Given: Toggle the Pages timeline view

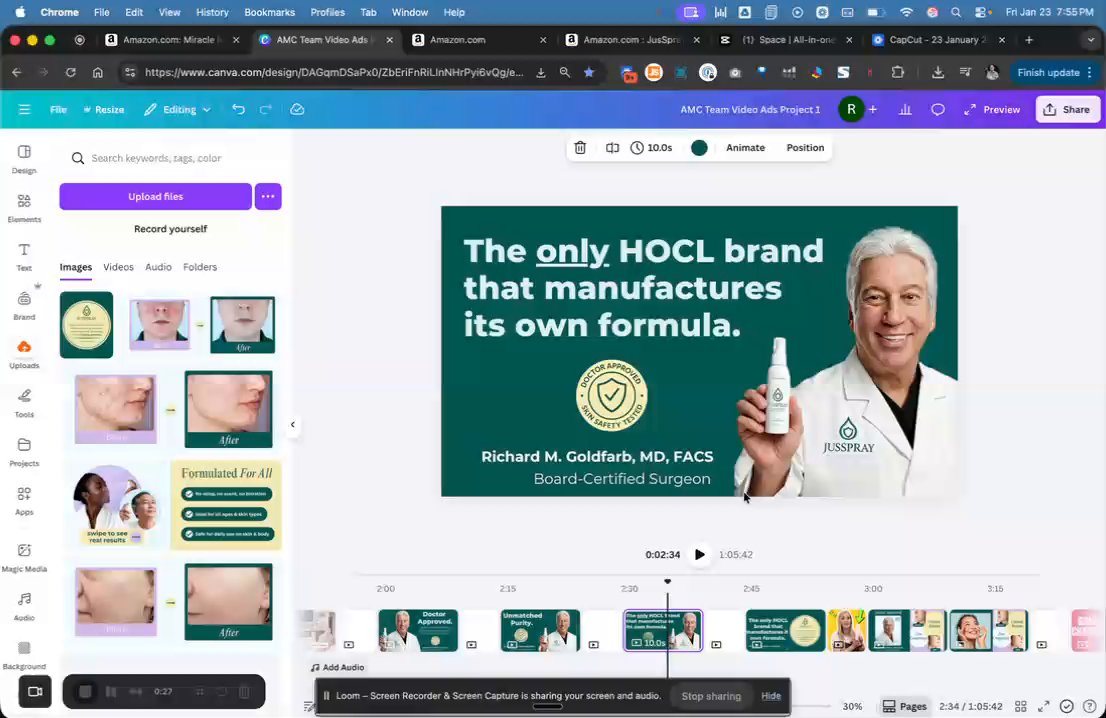Looking at the screenshot, I should [x=905, y=706].
